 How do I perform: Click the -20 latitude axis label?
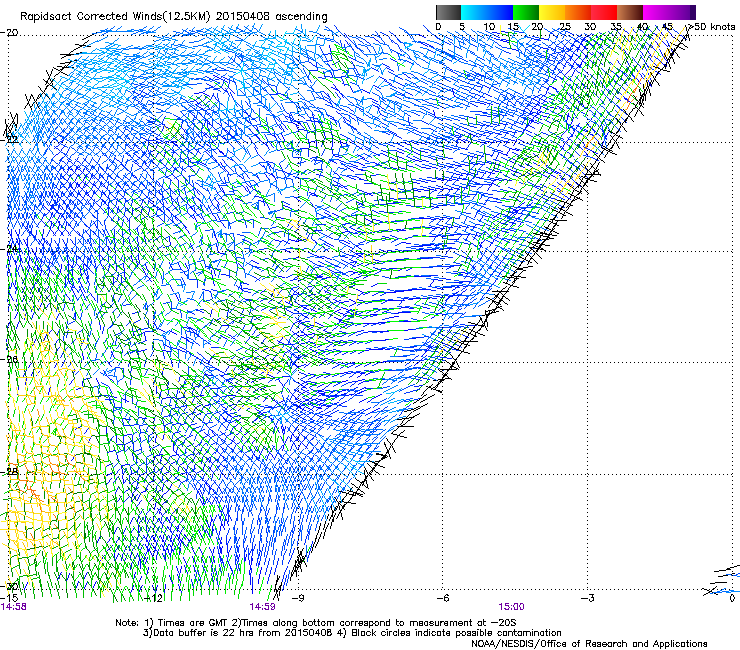[x=9, y=33]
